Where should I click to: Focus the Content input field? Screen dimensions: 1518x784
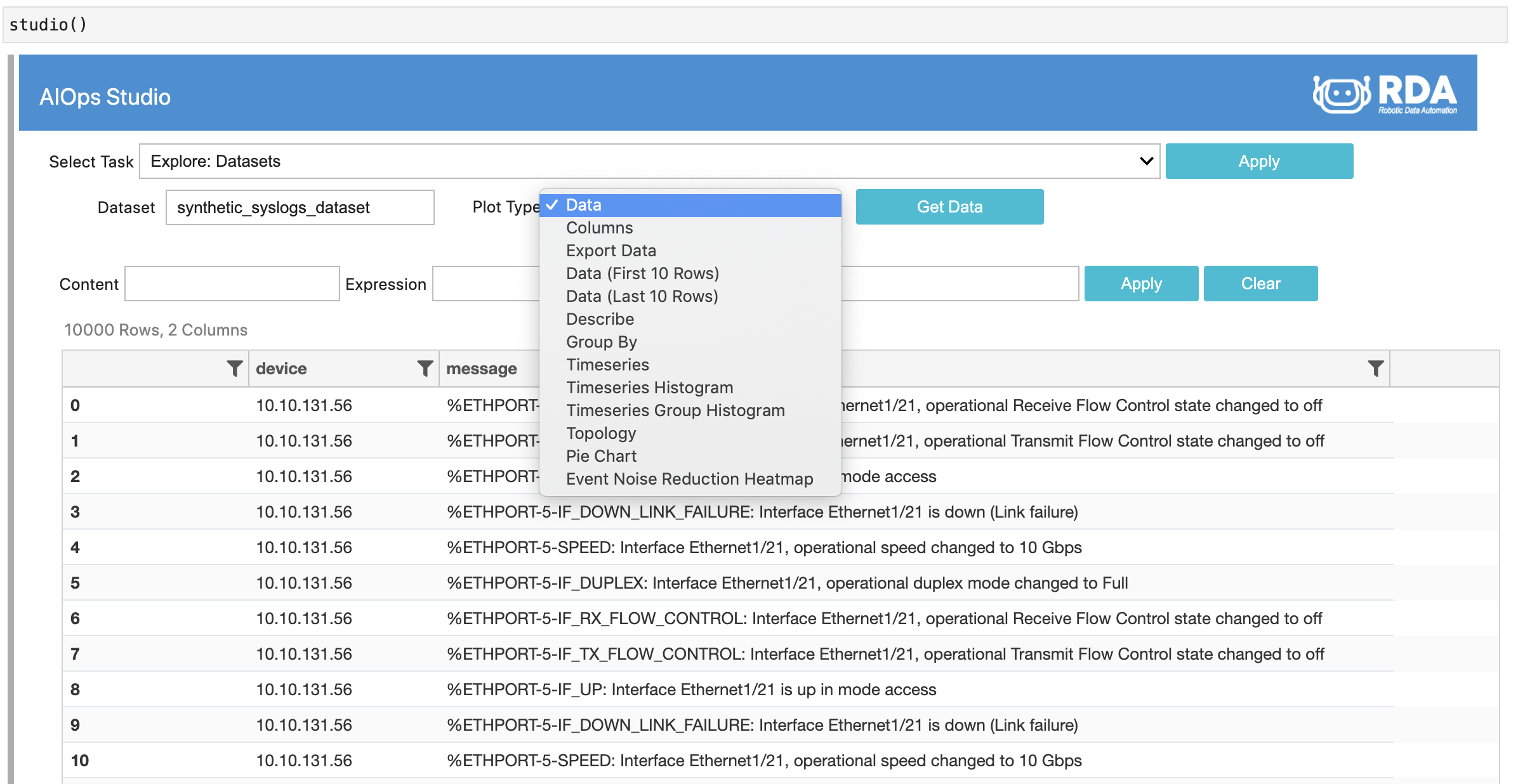pyautogui.click(x=232, y=284)
